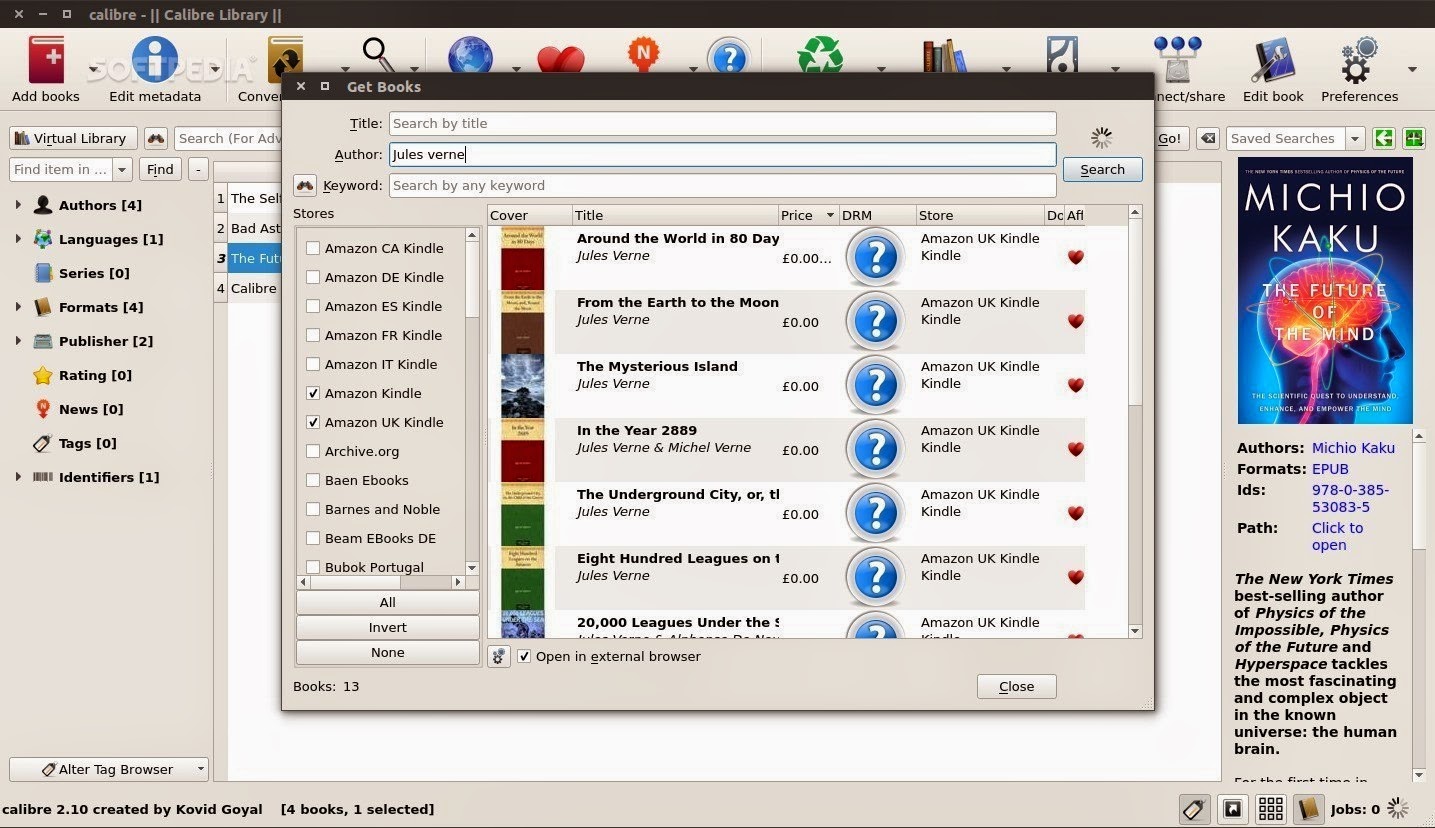The height and width of the screenshot is (828, 1435).
Task: Uncheck the Amazon UK Kindle store
Action: 313,422
